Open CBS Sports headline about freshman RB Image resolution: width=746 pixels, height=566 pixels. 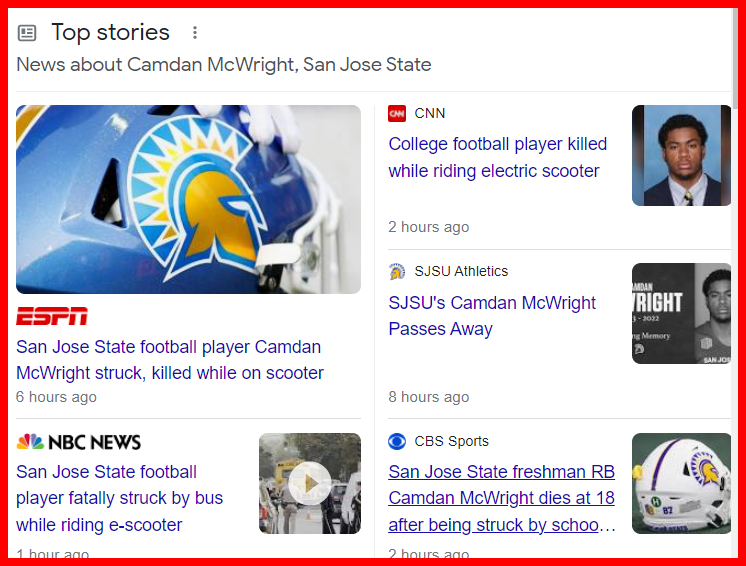tap(501, 498)
